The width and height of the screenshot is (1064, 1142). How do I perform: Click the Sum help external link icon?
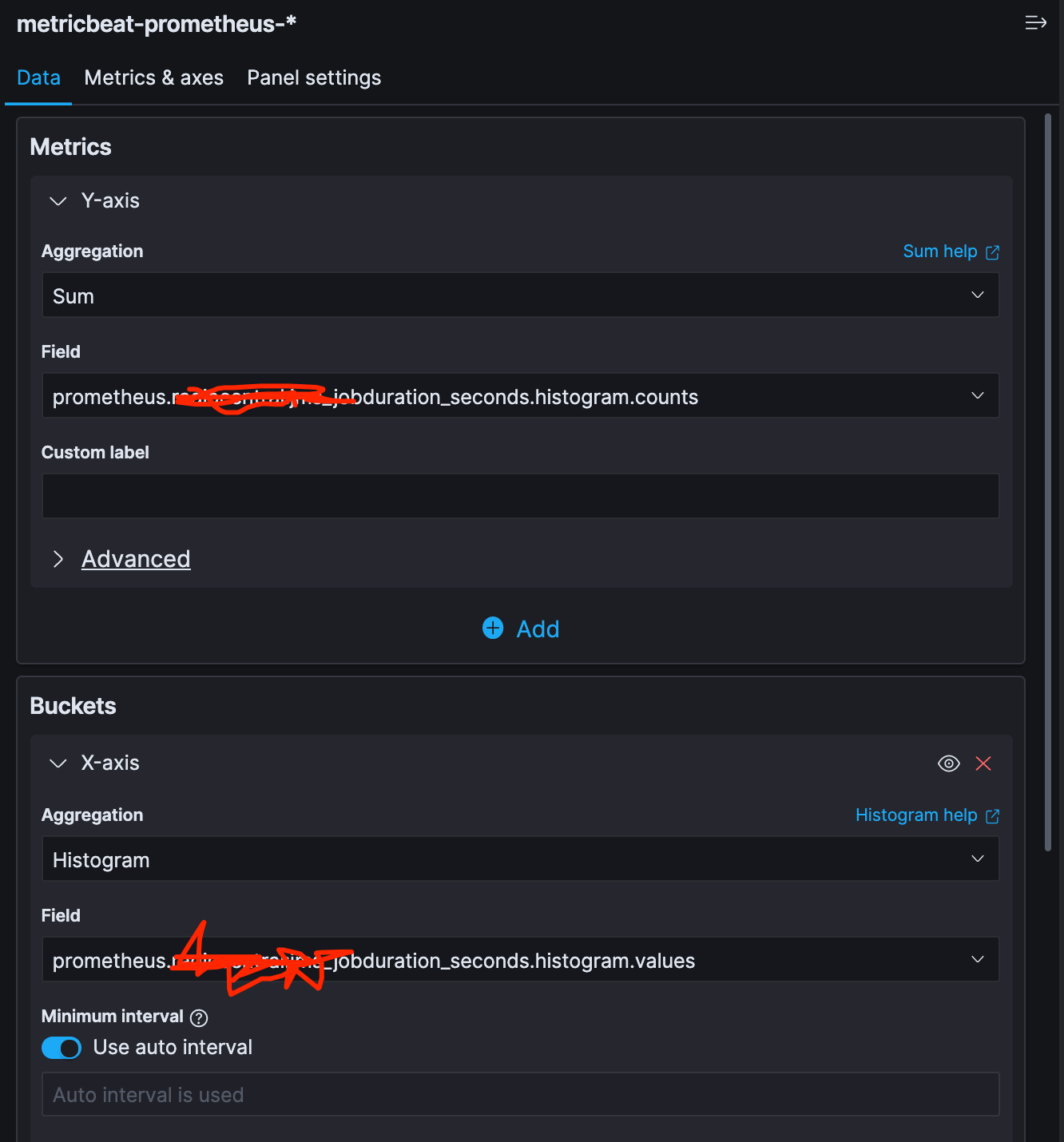993,252
